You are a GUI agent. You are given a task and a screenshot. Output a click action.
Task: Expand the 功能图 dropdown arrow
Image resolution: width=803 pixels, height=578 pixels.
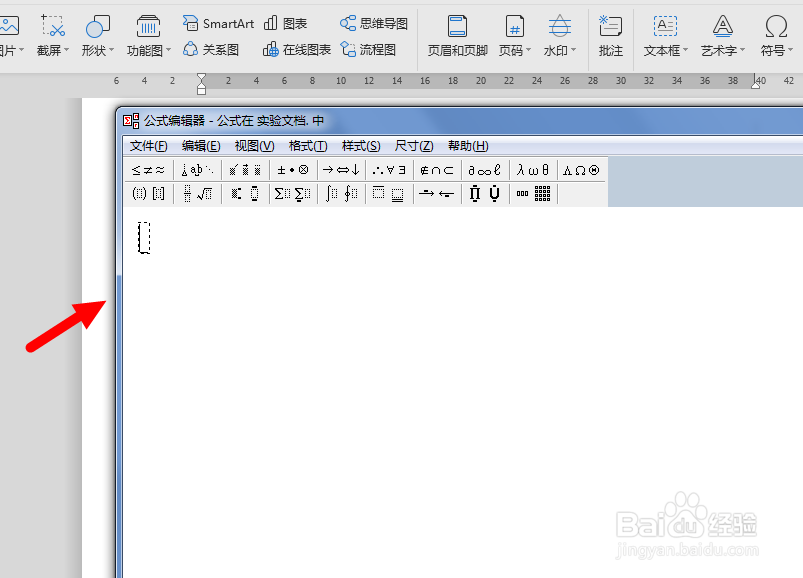[x=168, y=50]
